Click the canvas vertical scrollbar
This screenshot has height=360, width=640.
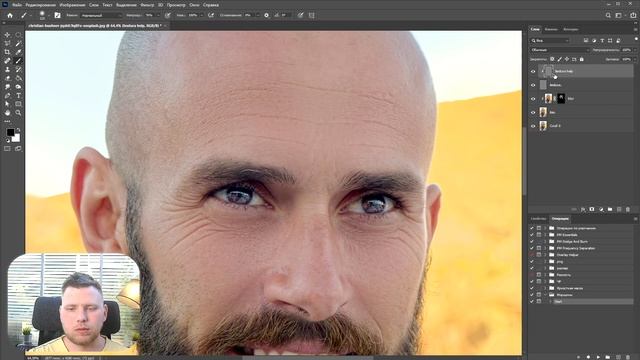point(524,161)
